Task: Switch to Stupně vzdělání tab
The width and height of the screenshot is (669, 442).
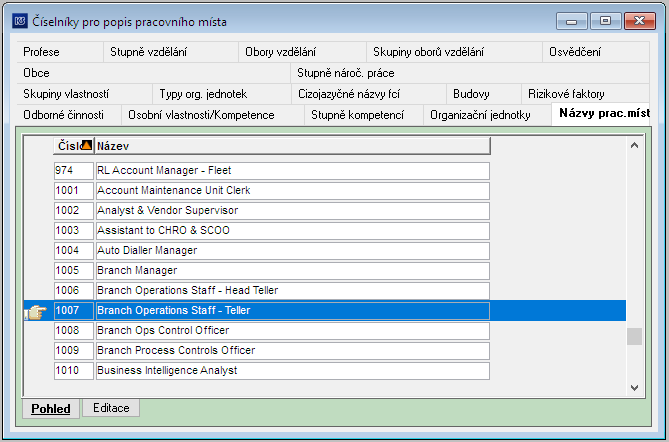Action: click(171, 52)
